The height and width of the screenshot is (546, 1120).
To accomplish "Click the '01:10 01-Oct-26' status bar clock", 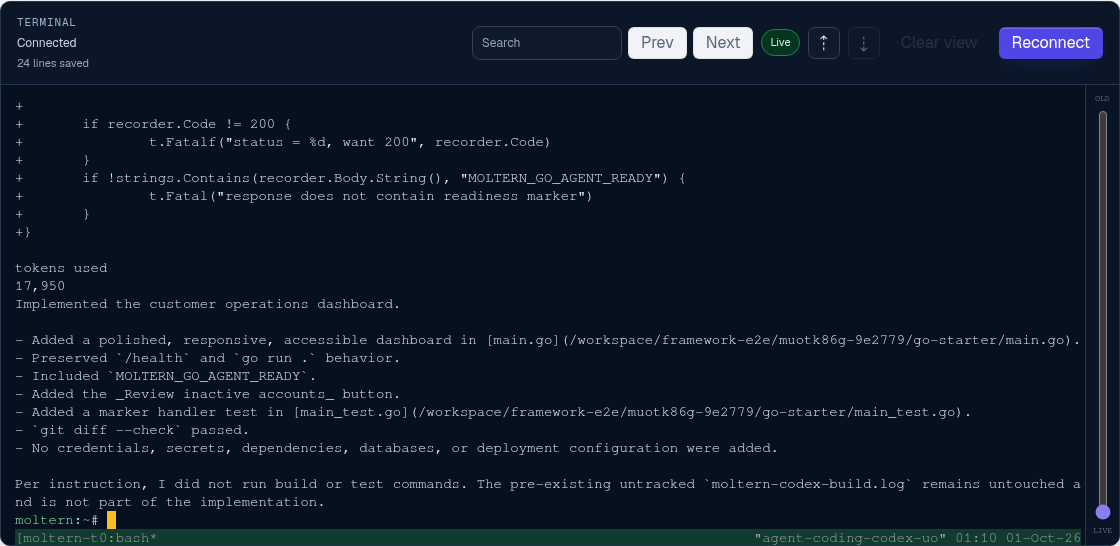I will pos(1018,537).
